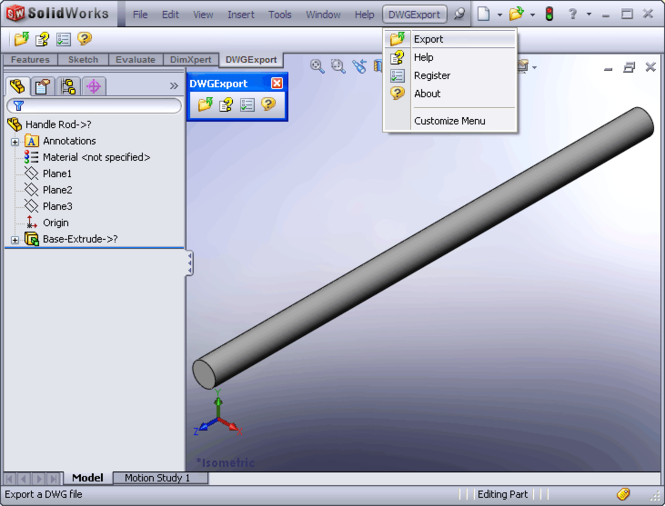
Task: Select the Model tab at bottom
Action: tap(88, 478)
